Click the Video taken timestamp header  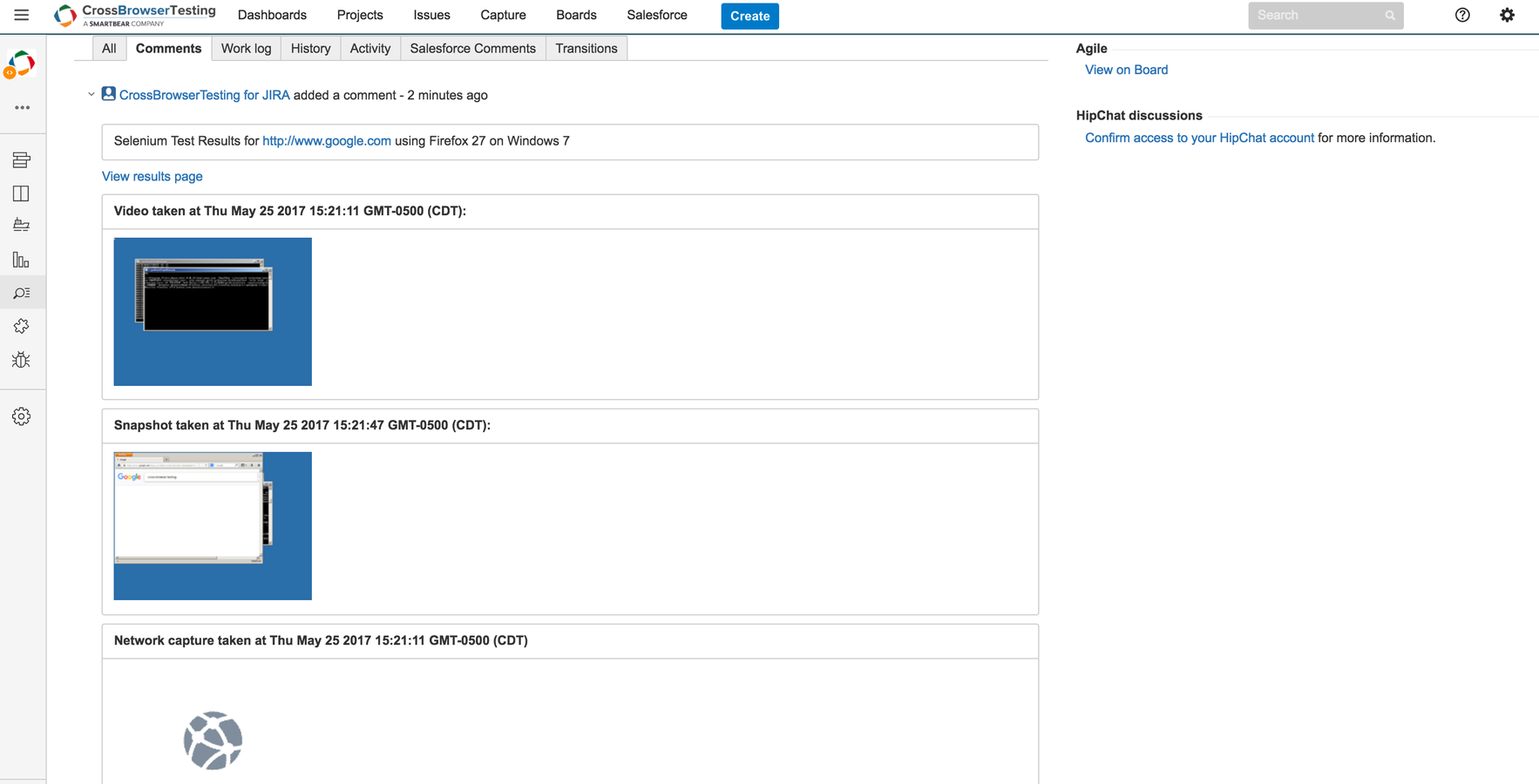pos(290,211)
